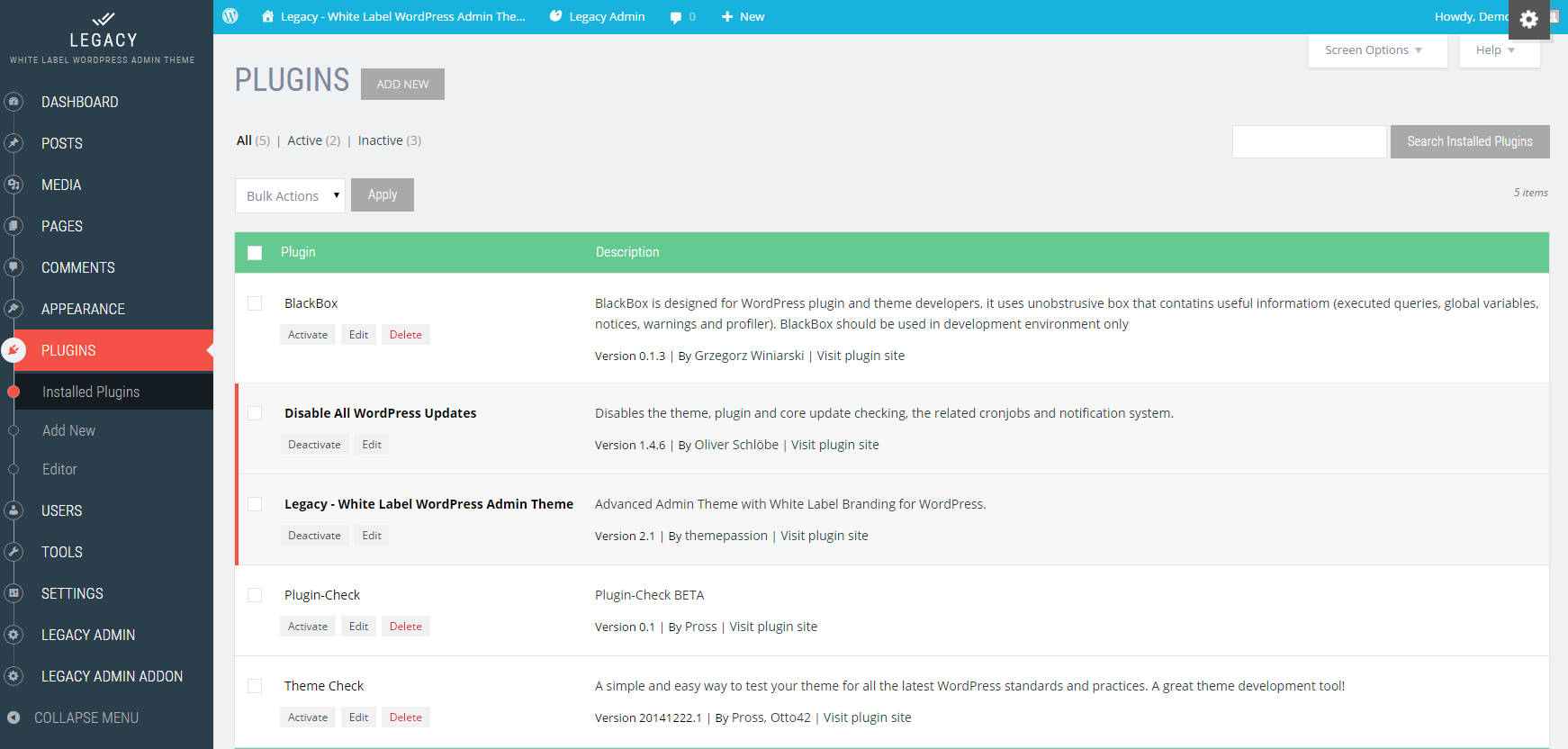
Task: Open the Settings menu item
Action: [72, 593]
